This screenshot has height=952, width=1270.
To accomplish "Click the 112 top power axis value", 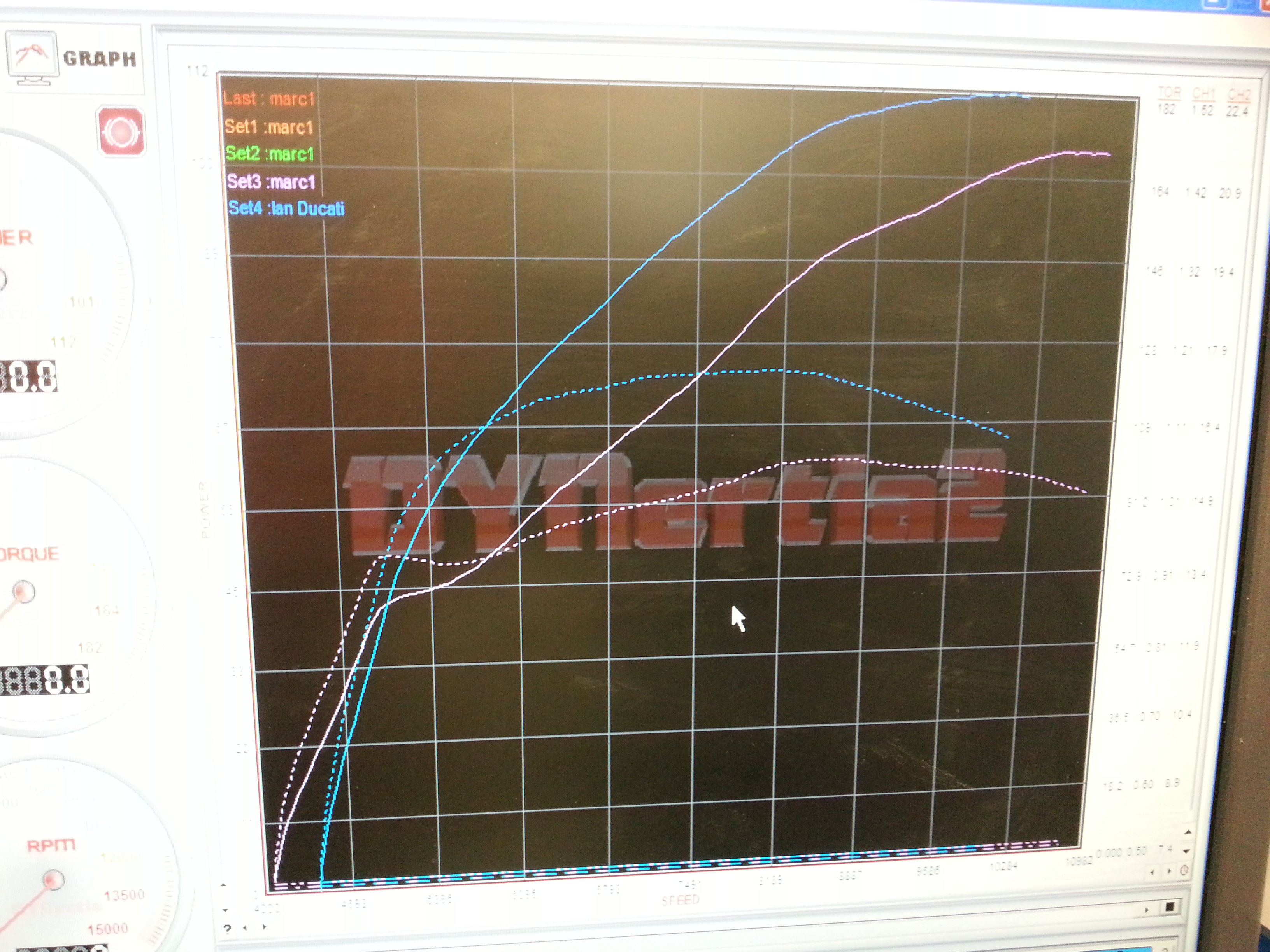I will coord(198,71).
